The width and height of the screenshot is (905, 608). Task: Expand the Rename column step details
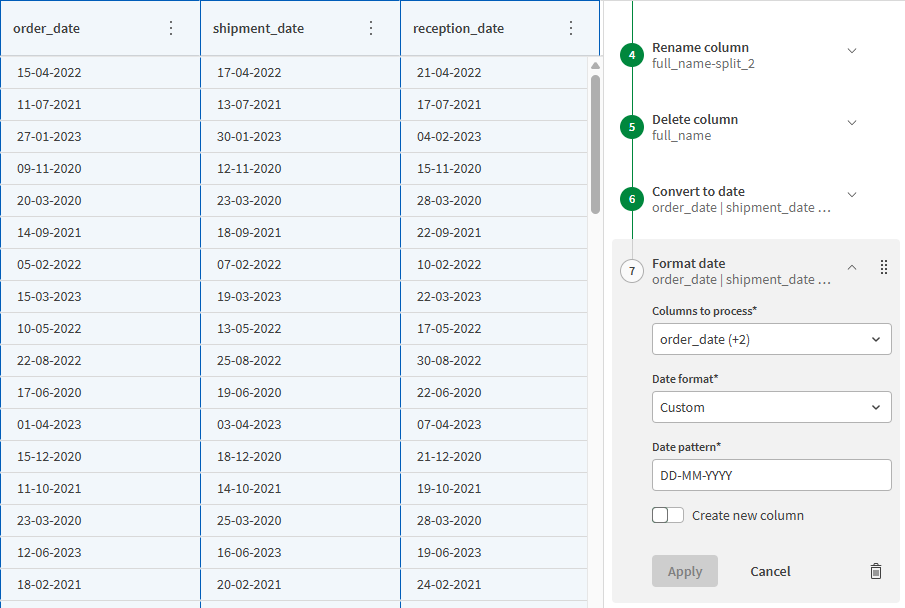(852, 49)
